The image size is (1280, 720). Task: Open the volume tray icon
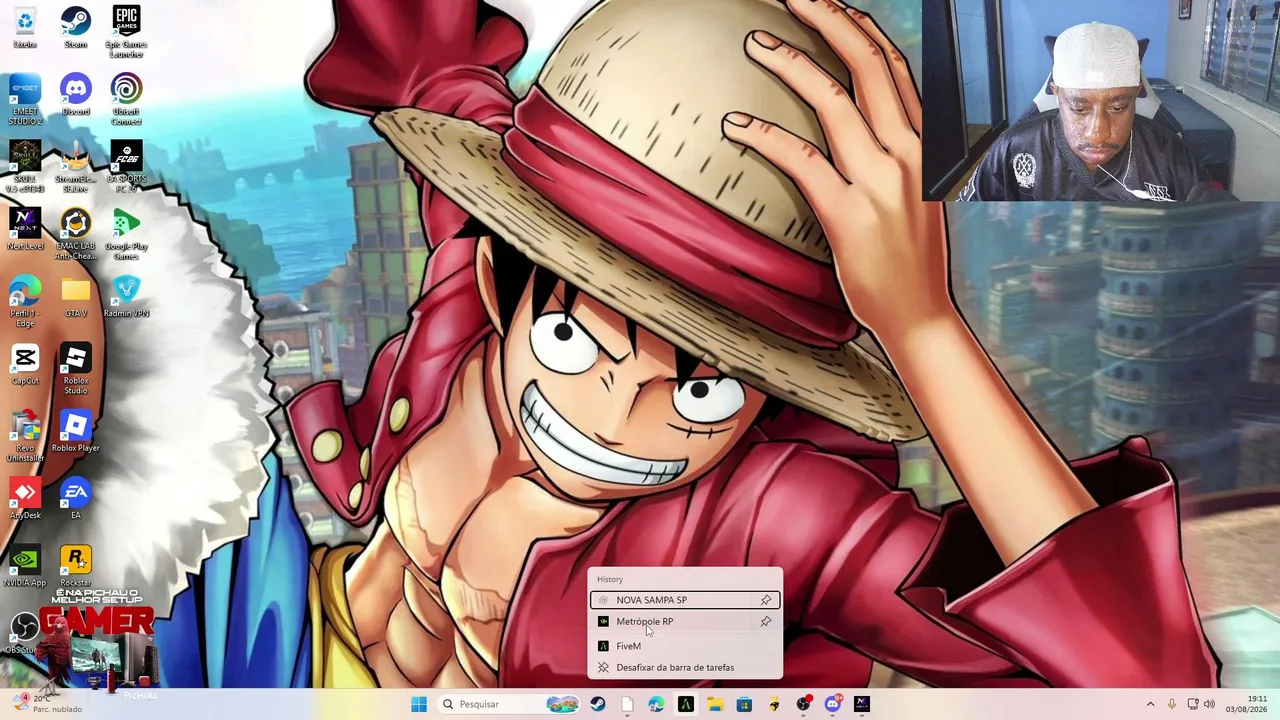click(x=1209, y=704)
